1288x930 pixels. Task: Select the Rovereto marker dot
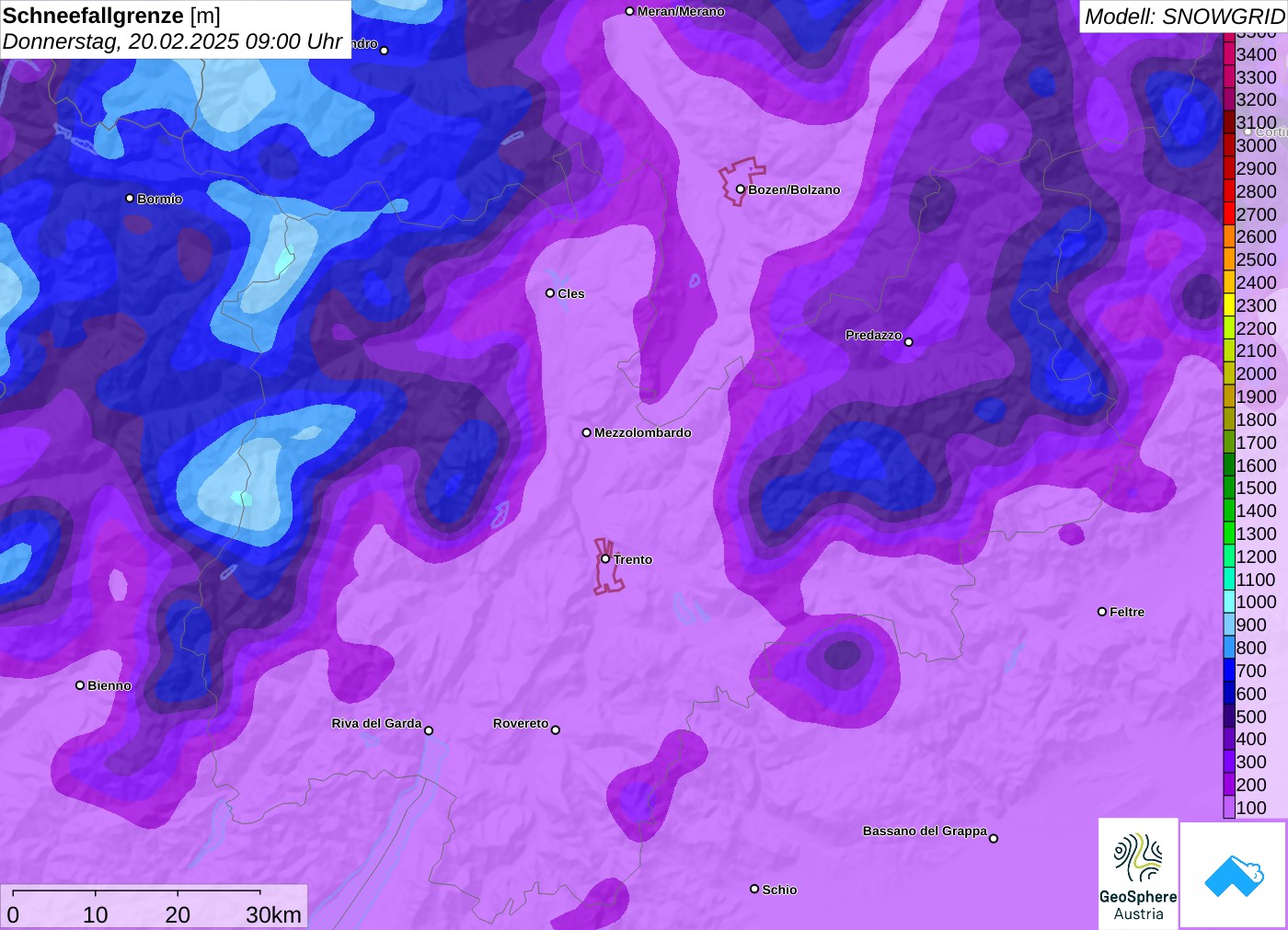pos(555,730)
